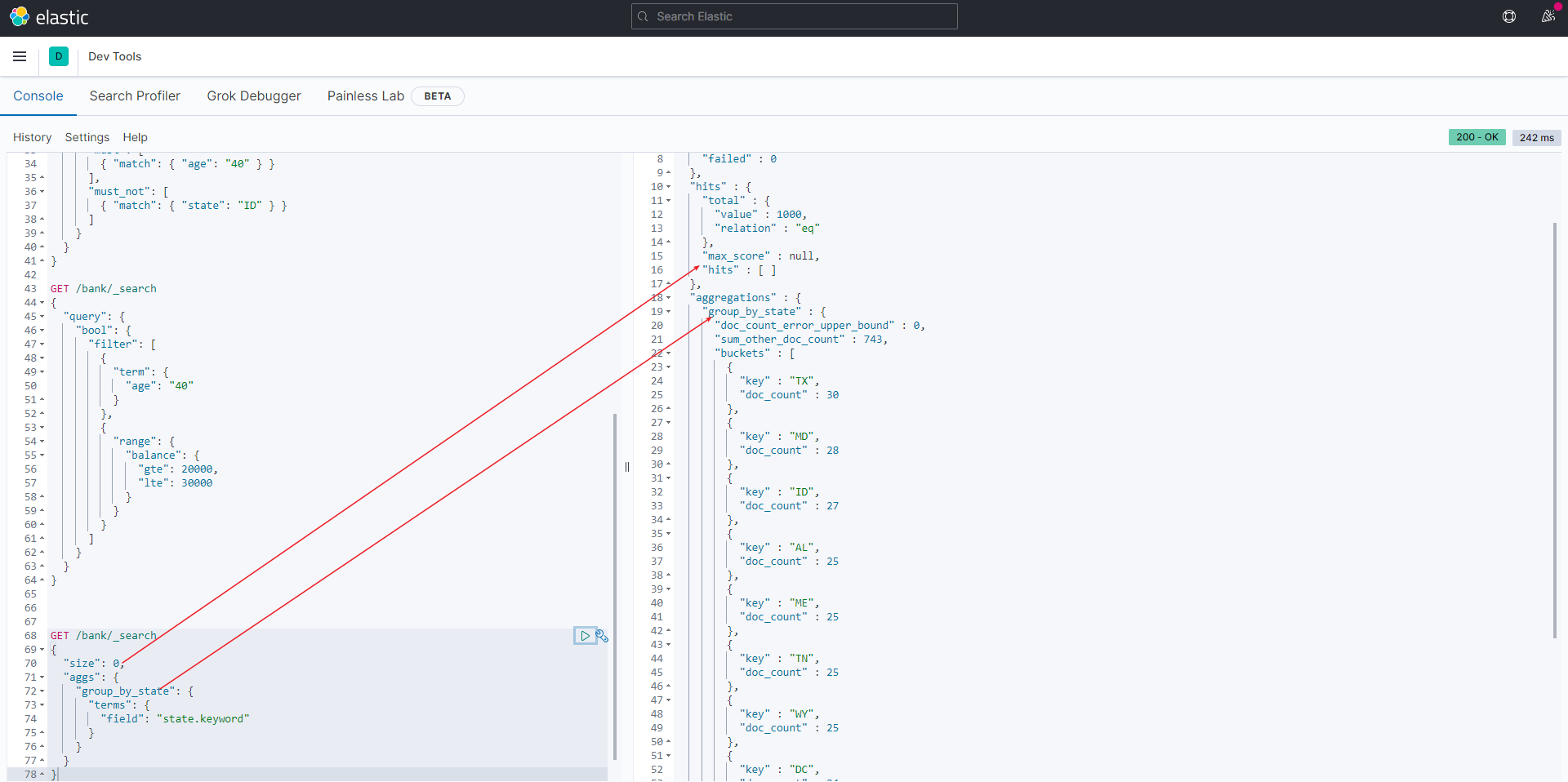The width and height of the screenshot is (1568, 782).
Task: Focus the Search Elastic input field
Action: [794, 16]
